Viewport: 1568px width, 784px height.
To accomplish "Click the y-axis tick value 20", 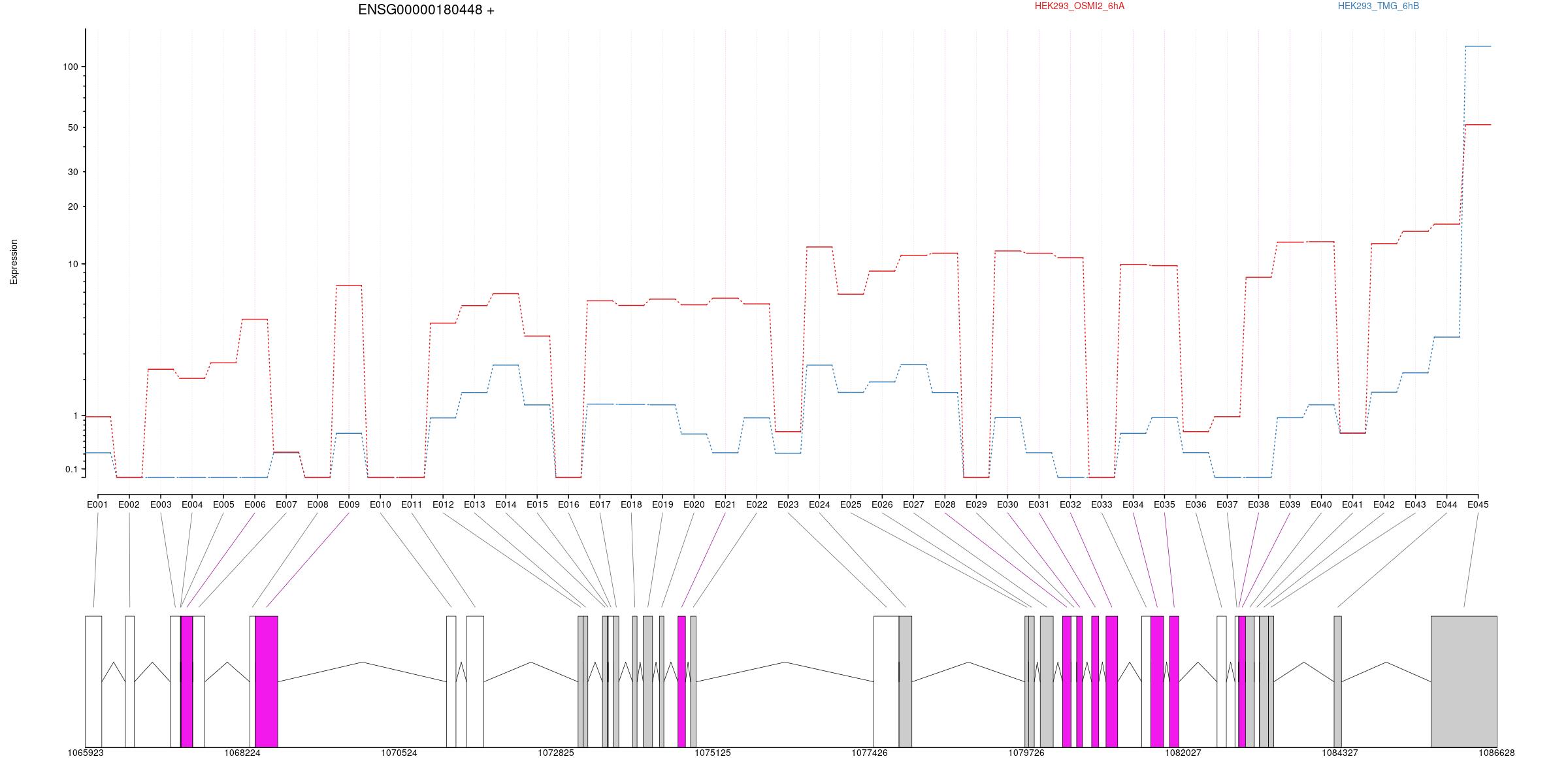I will coord(73,206).
